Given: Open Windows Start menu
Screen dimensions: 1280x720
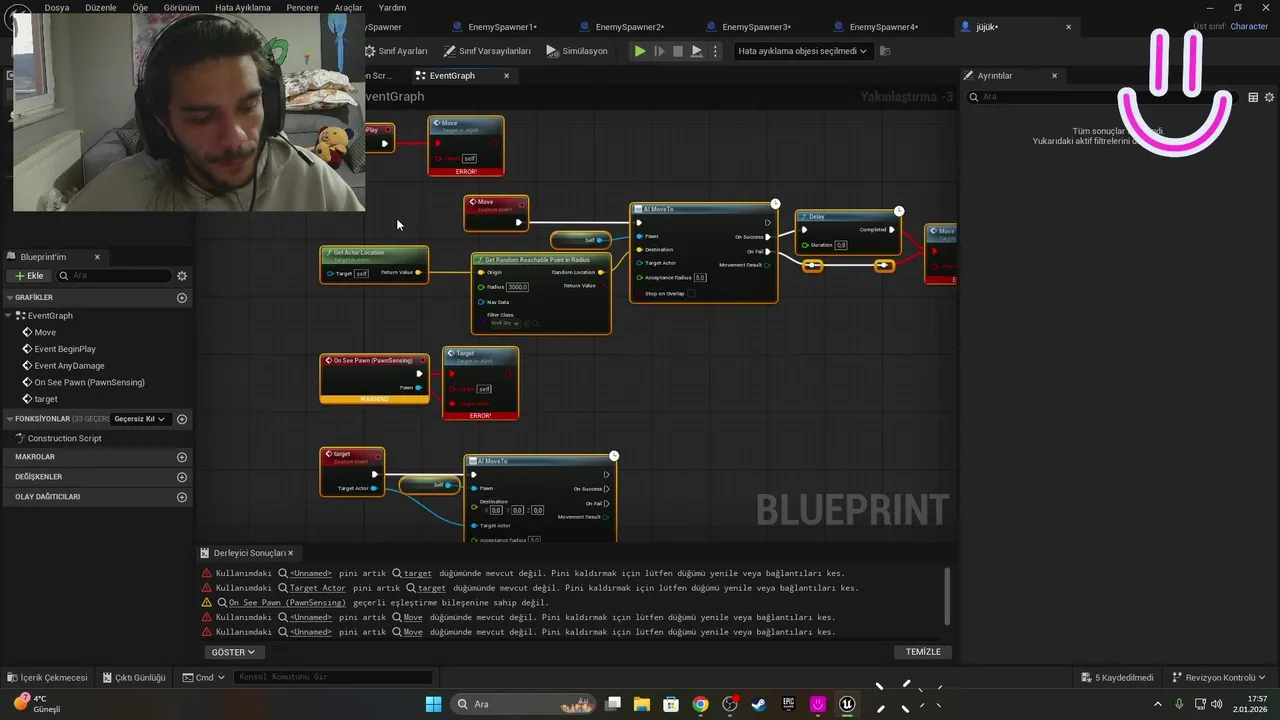Looking at the screenshot, I should coord(433,704).
